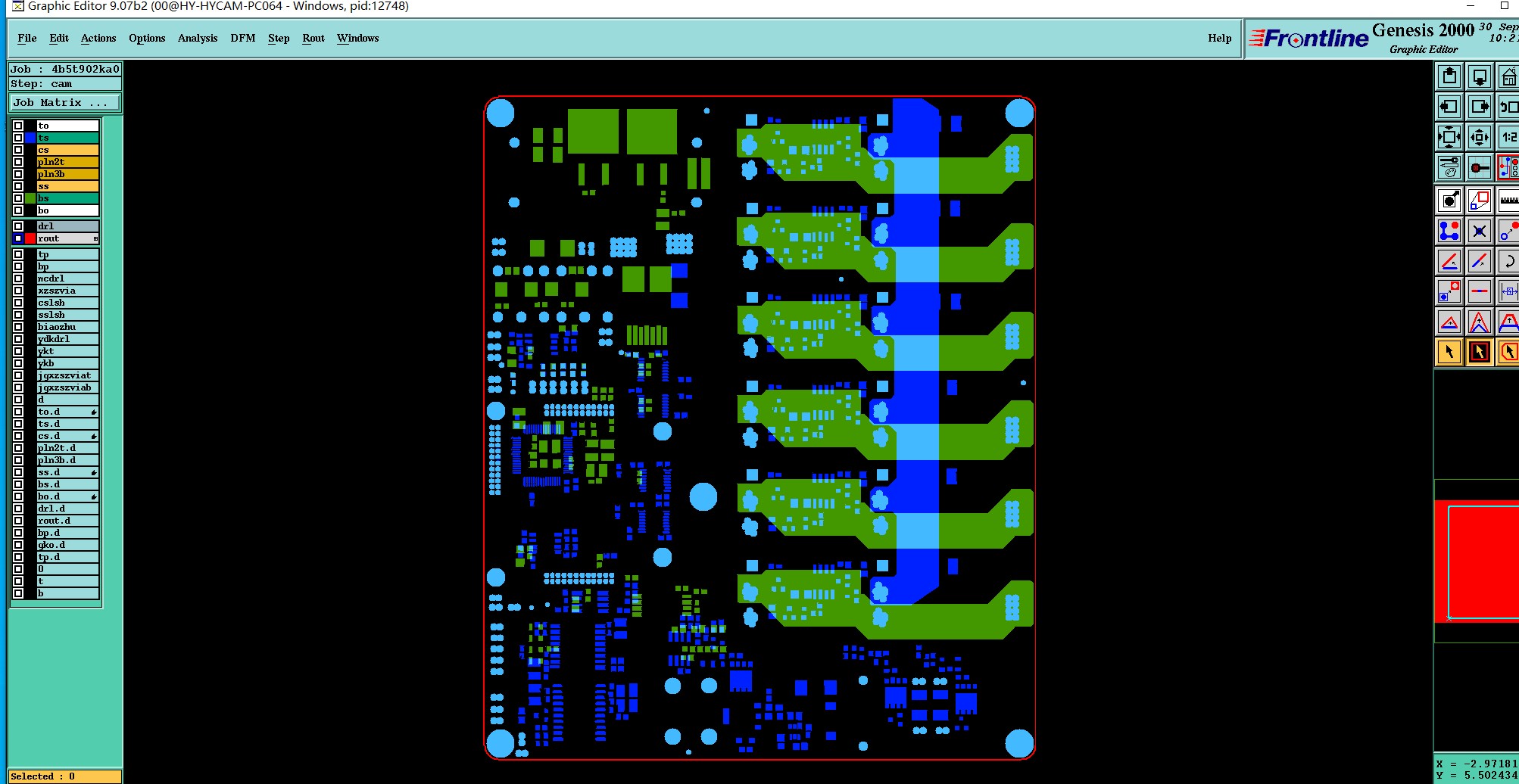Click the red color swatch of rout layer

tap(30, 238)
